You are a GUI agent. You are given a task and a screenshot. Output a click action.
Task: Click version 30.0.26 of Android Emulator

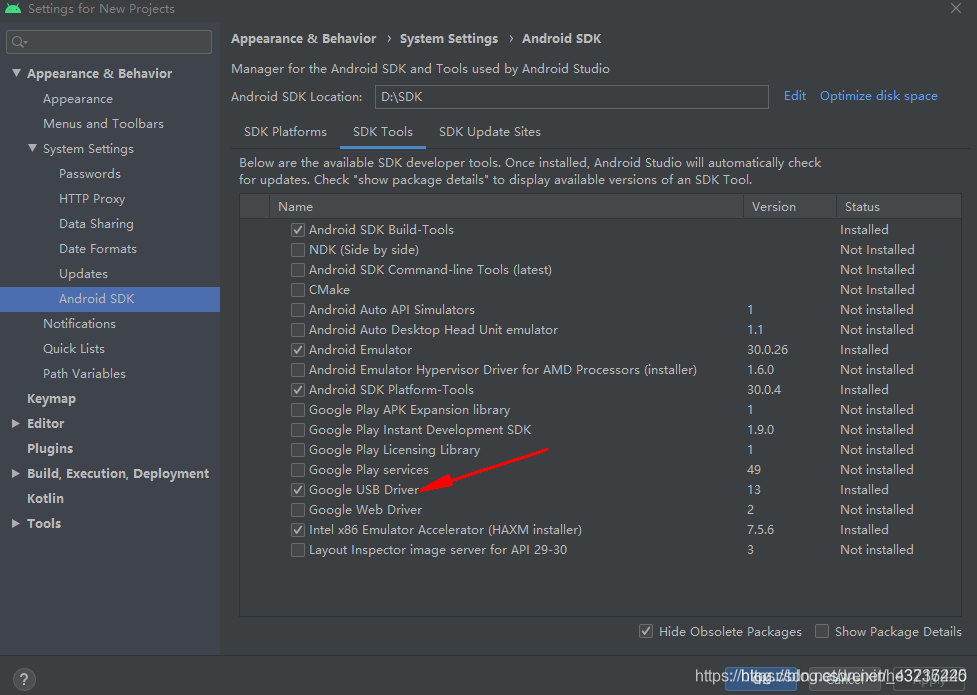click(768, 350)
